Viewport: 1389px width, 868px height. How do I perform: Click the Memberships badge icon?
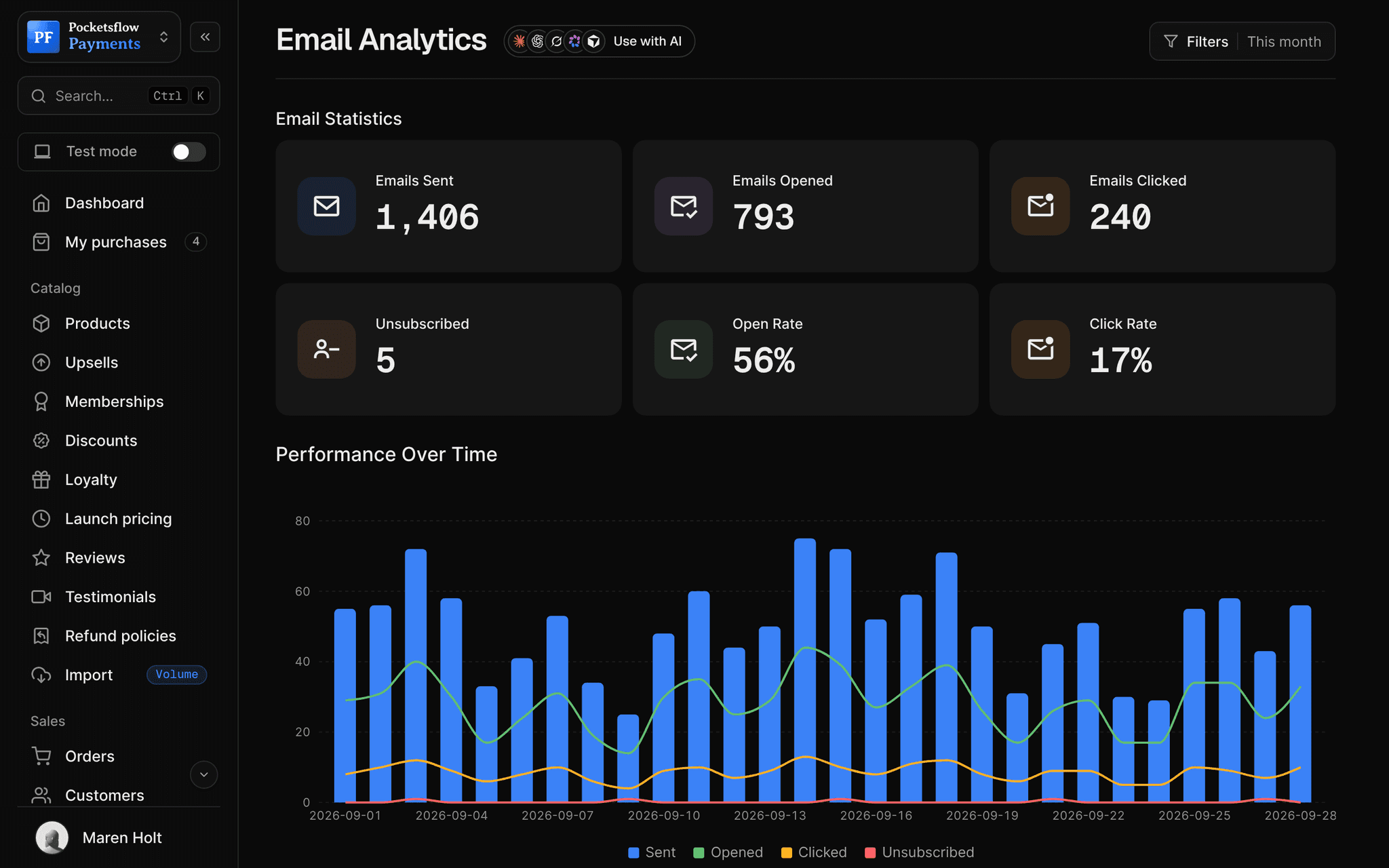(41, 401)
